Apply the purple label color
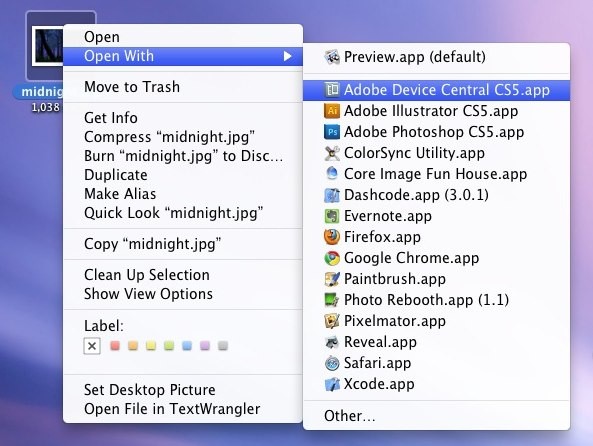The width and height of the screenshot is (593, 446). tap(205, 346)
